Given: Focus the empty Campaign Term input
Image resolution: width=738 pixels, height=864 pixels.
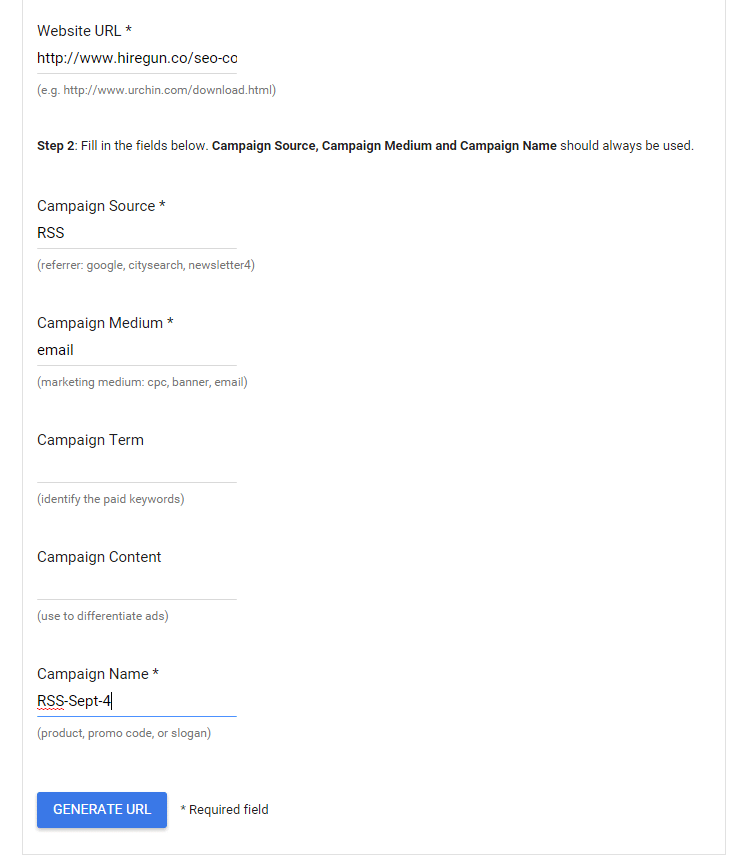Looking at the screenshot, I should pos(137,468).
